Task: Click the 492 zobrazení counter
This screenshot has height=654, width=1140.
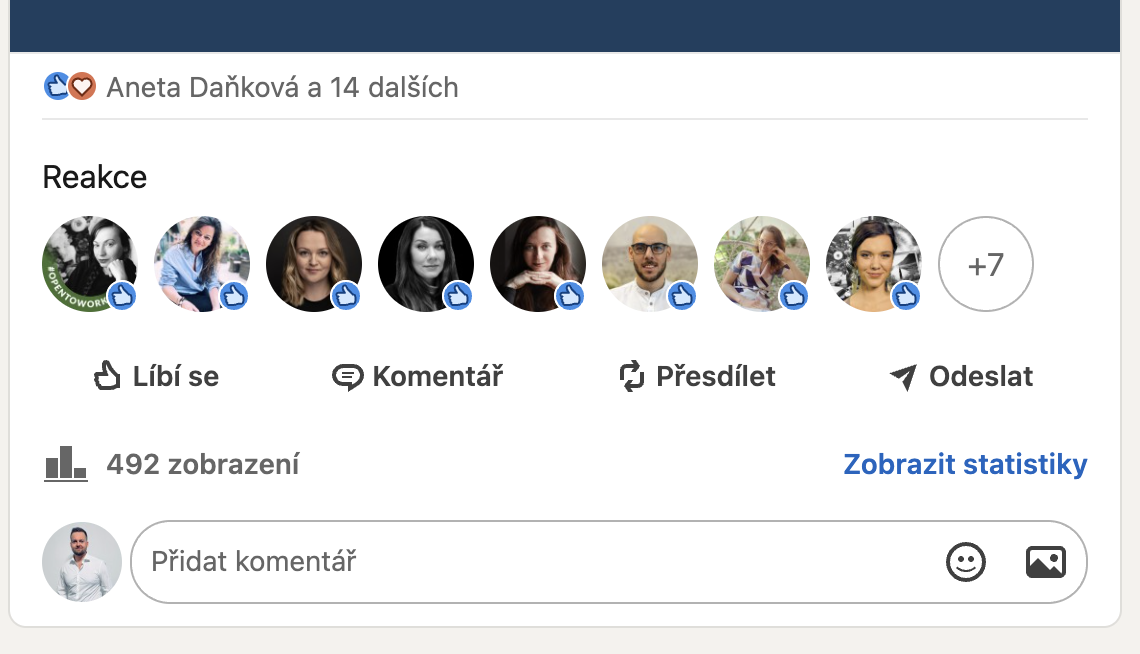Action: (203, 464)
